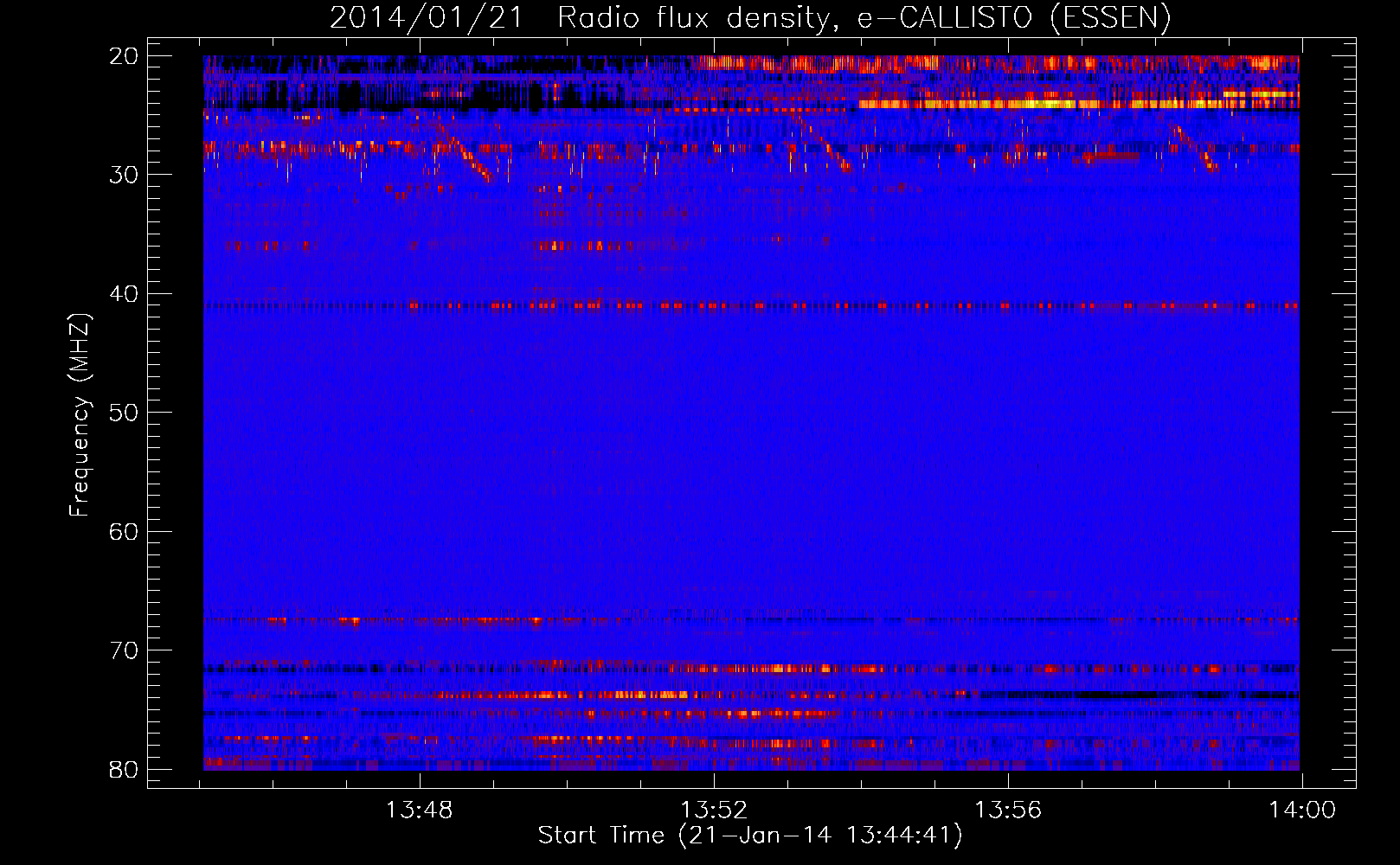
Task: Click the '30' frequency tick label
Action: coord(124,175)
